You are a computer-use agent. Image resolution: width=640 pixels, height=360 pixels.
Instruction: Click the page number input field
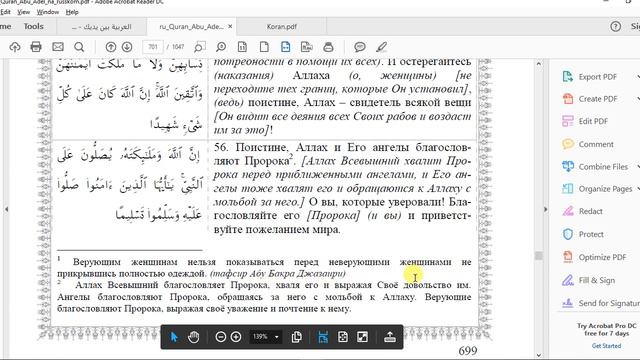(153, 47)
